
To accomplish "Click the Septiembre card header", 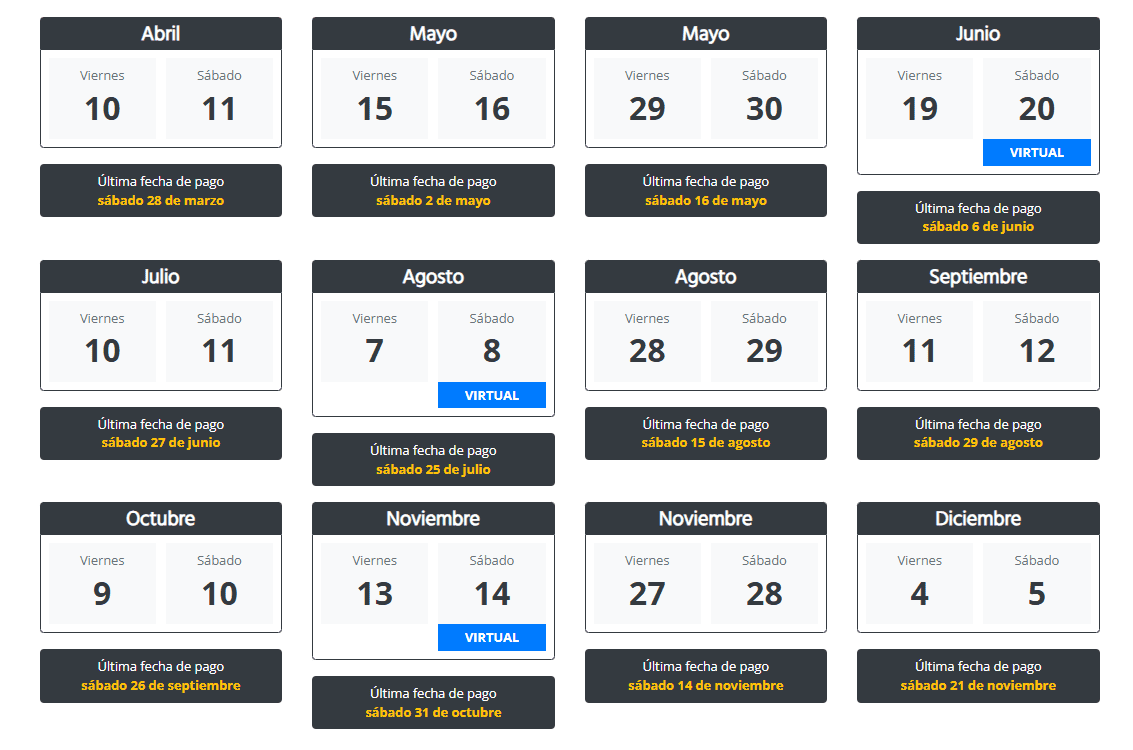I will click(977, 276).
